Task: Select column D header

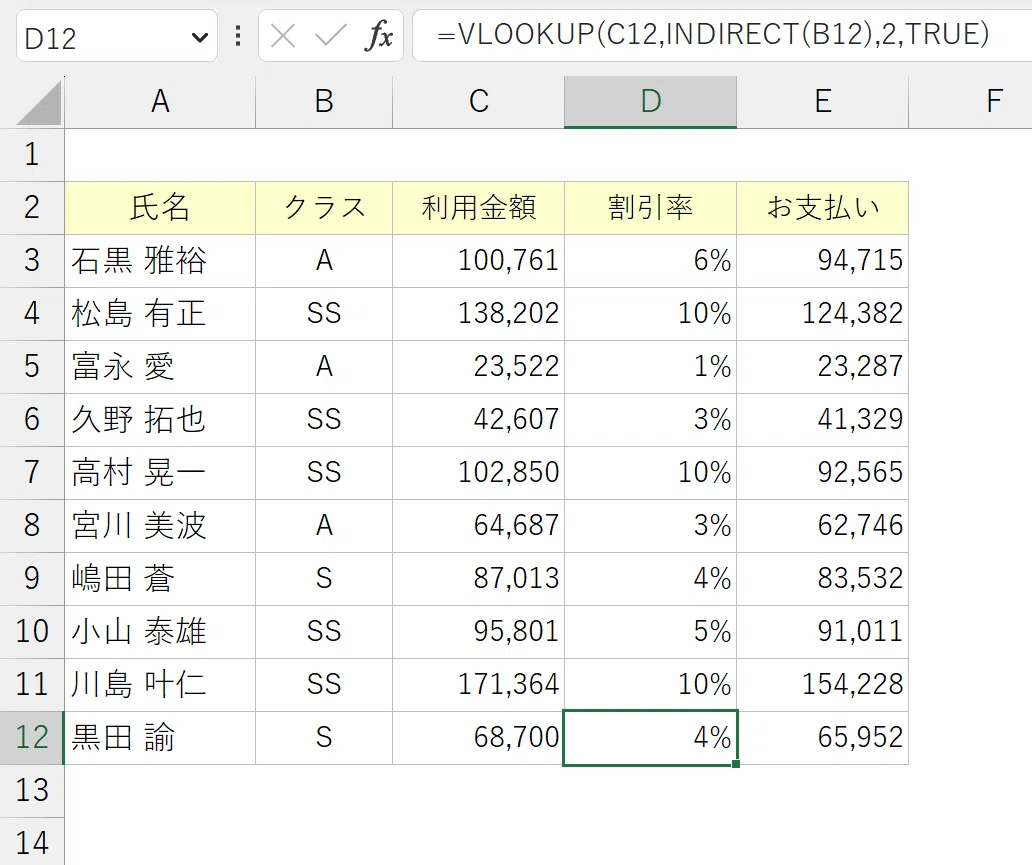Action: click(x=650, y=101)
